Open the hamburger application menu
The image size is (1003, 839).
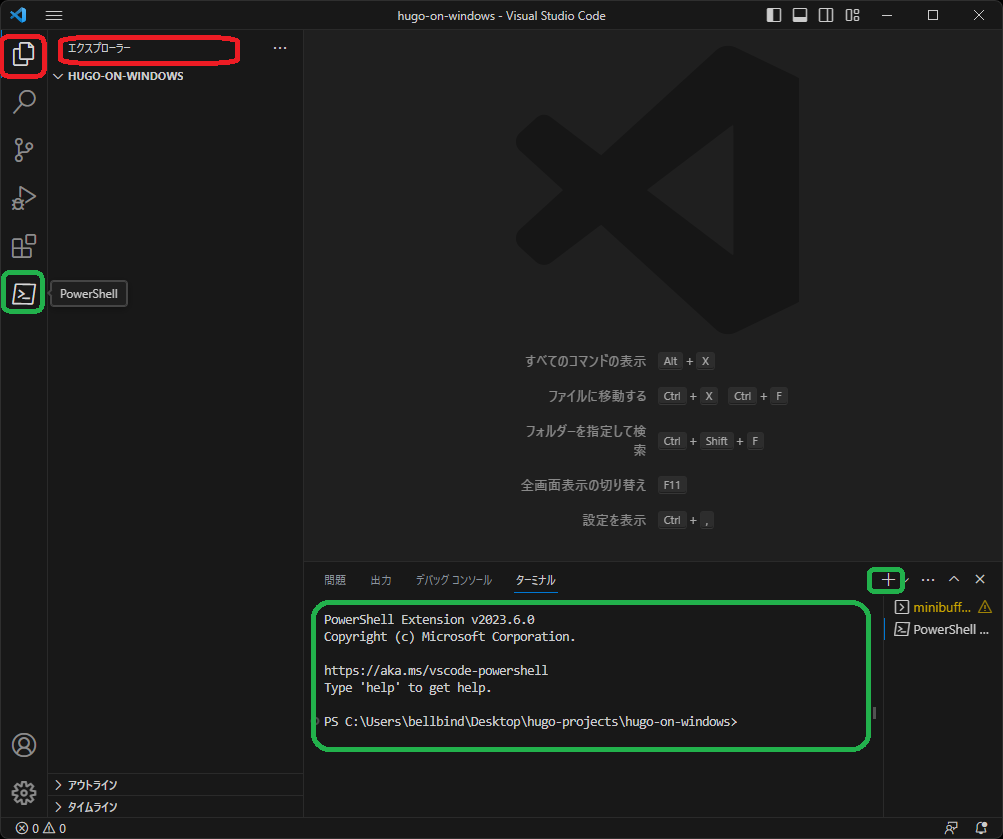54,15
